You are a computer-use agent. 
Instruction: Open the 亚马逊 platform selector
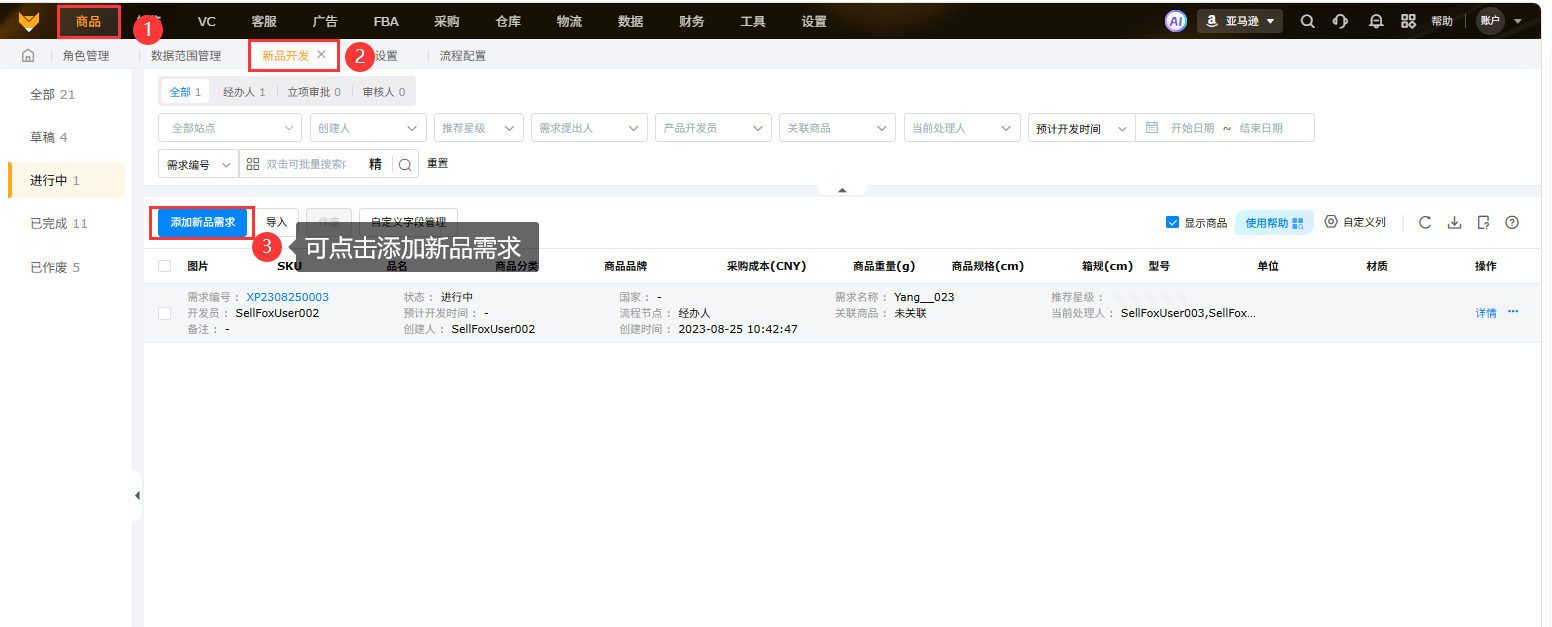click(x=1239, y=21)
